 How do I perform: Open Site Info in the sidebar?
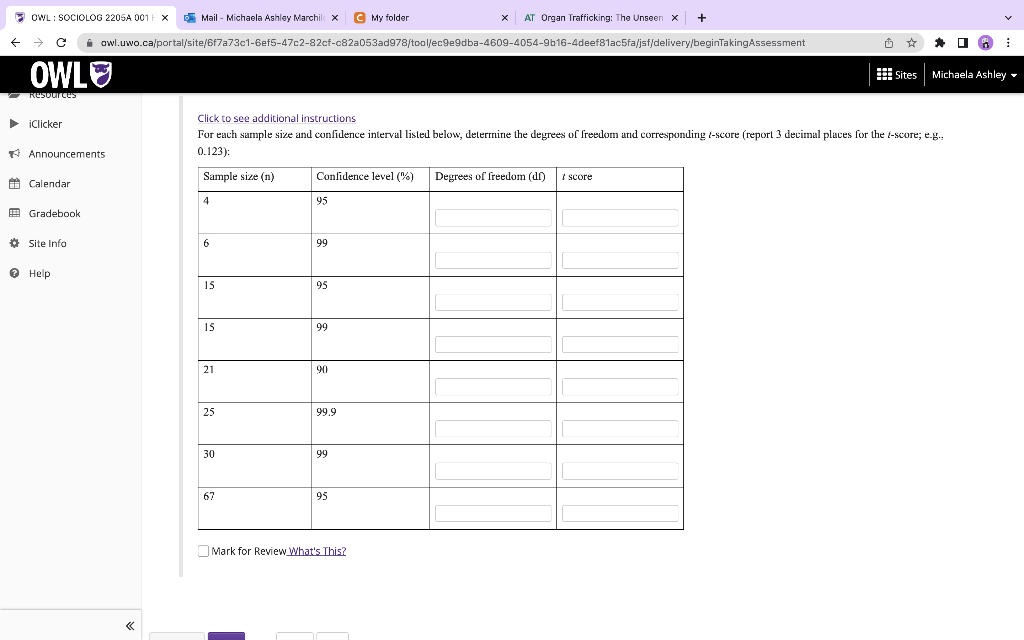point(47,244)
